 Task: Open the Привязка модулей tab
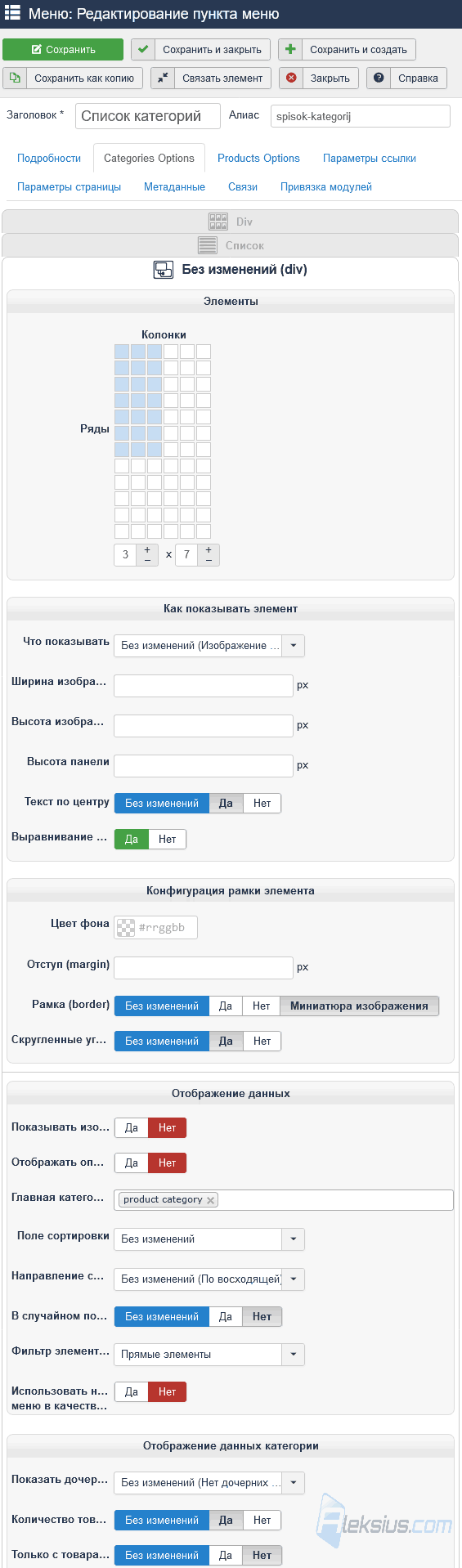coord(326,186)
